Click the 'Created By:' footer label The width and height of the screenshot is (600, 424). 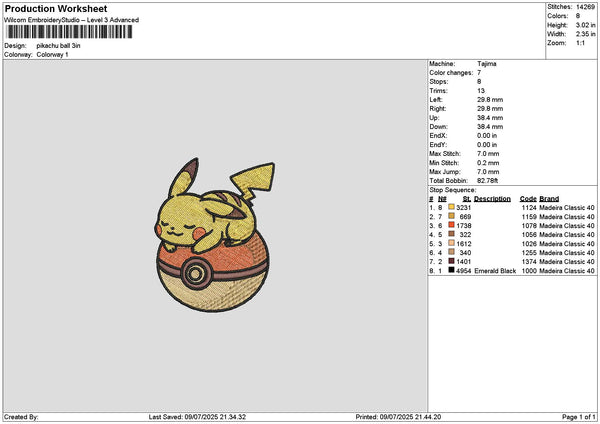tap(21, 417)
